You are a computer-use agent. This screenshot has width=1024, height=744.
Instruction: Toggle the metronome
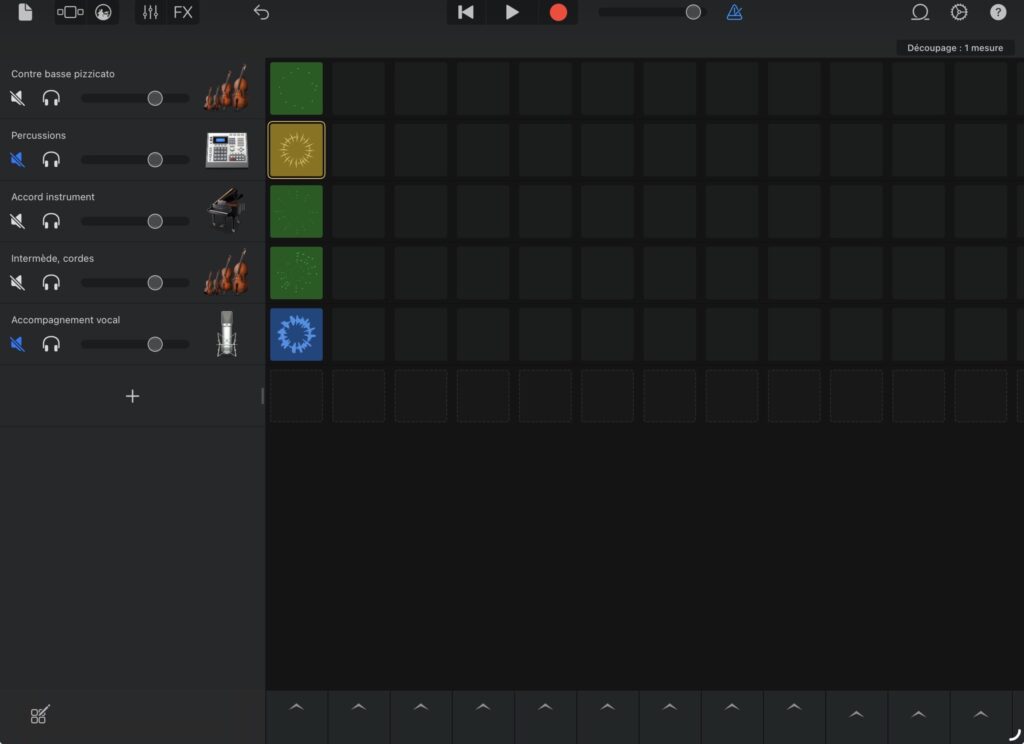[x=734, y=13]
